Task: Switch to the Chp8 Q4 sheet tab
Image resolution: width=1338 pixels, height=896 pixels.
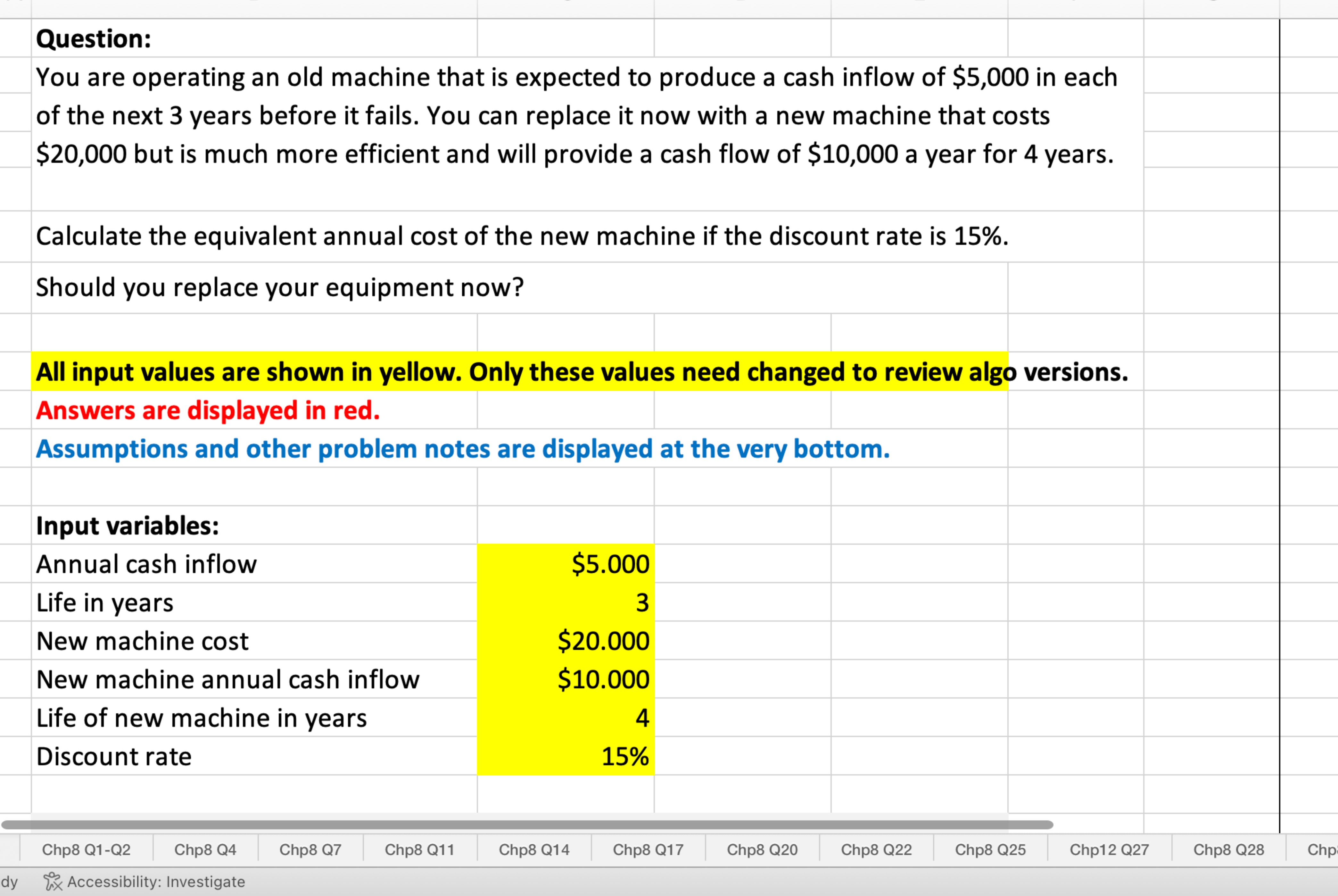Action: [x=206, y=850]
